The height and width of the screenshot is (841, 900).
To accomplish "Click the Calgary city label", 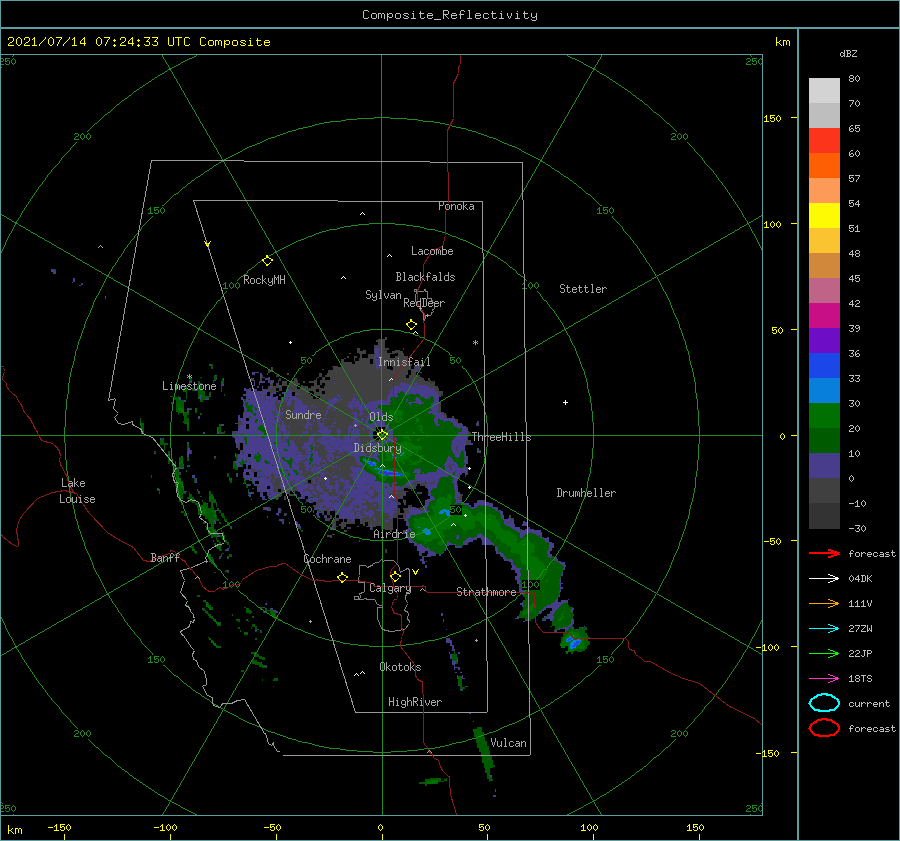I will pyautogui.click(x=390, y=588).
